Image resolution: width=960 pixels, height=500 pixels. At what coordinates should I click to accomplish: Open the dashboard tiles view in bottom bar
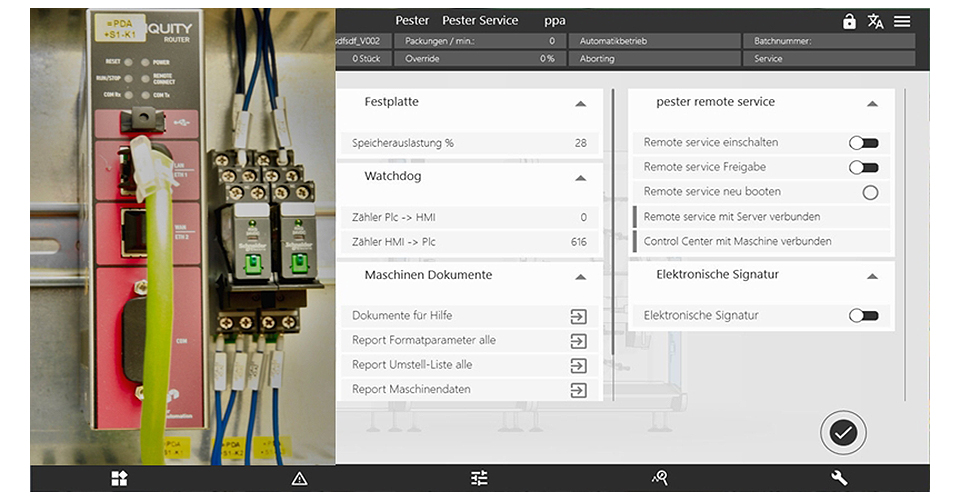click(x=119, y=479)
